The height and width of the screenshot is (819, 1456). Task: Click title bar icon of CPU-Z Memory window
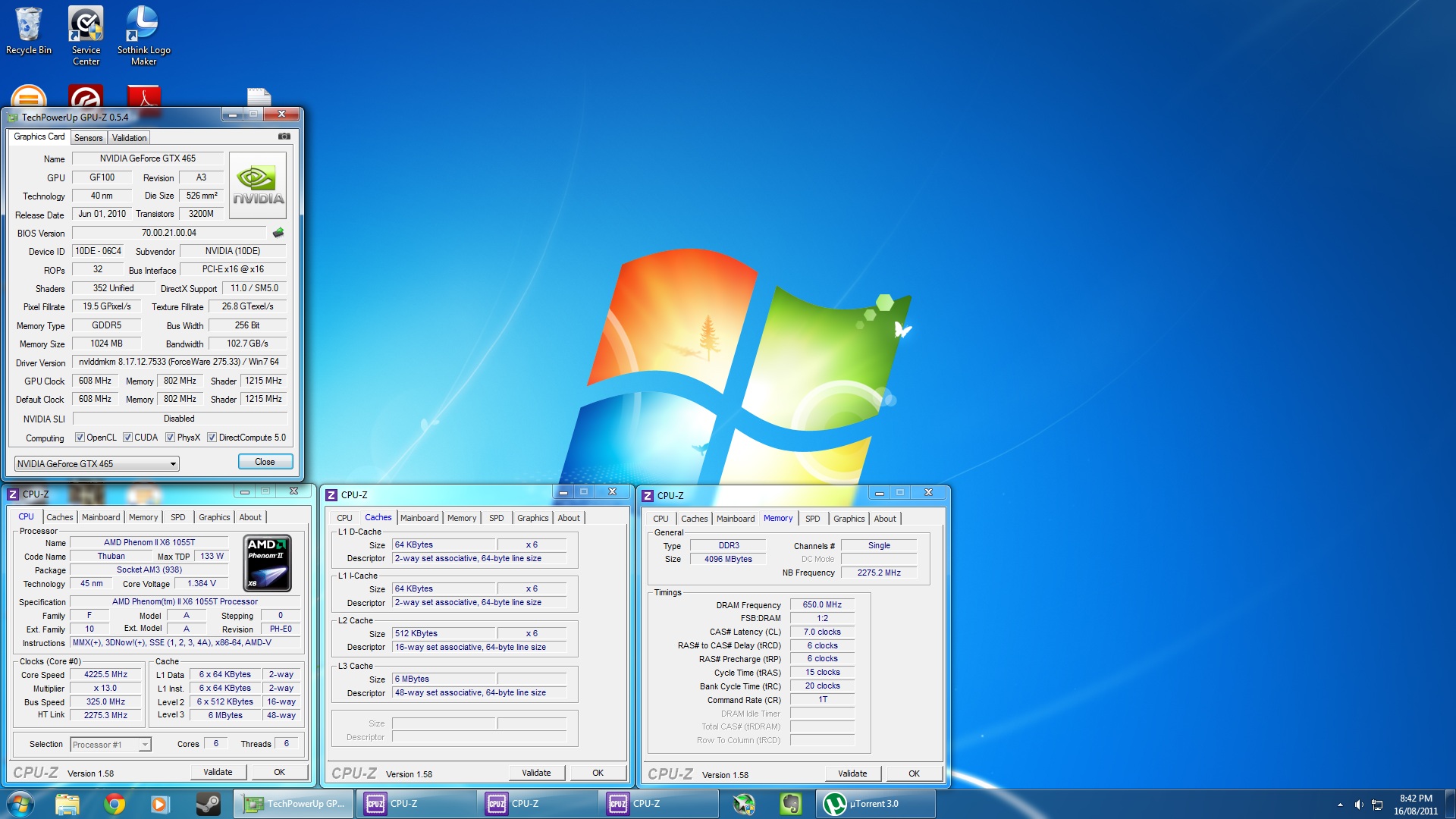point(648,496)
